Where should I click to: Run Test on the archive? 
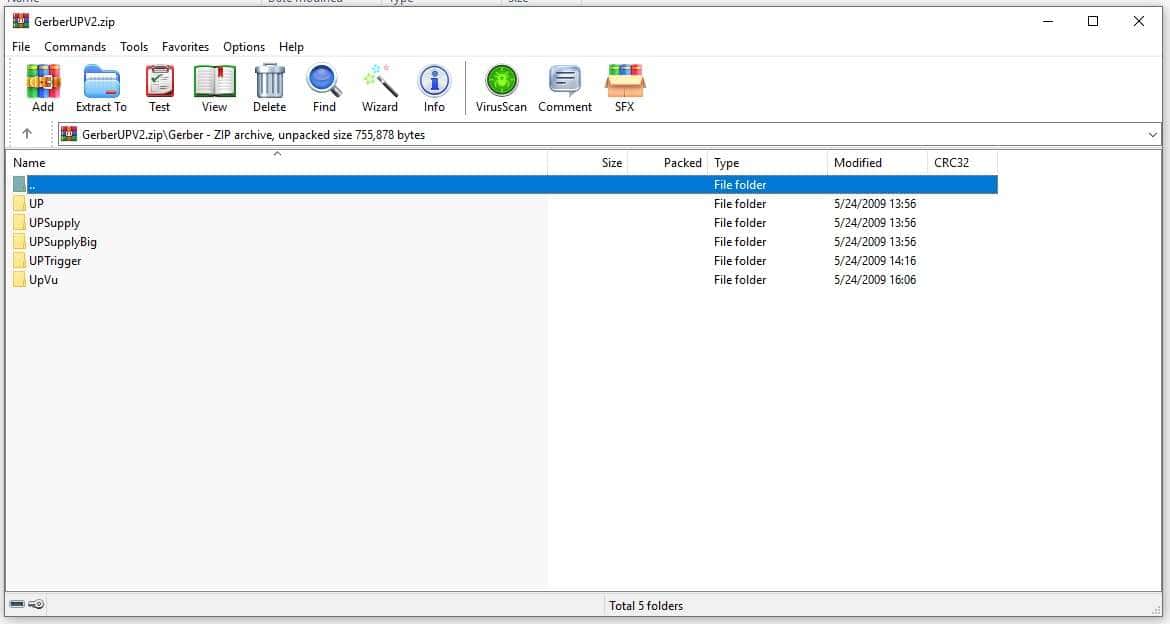(160, 81)
